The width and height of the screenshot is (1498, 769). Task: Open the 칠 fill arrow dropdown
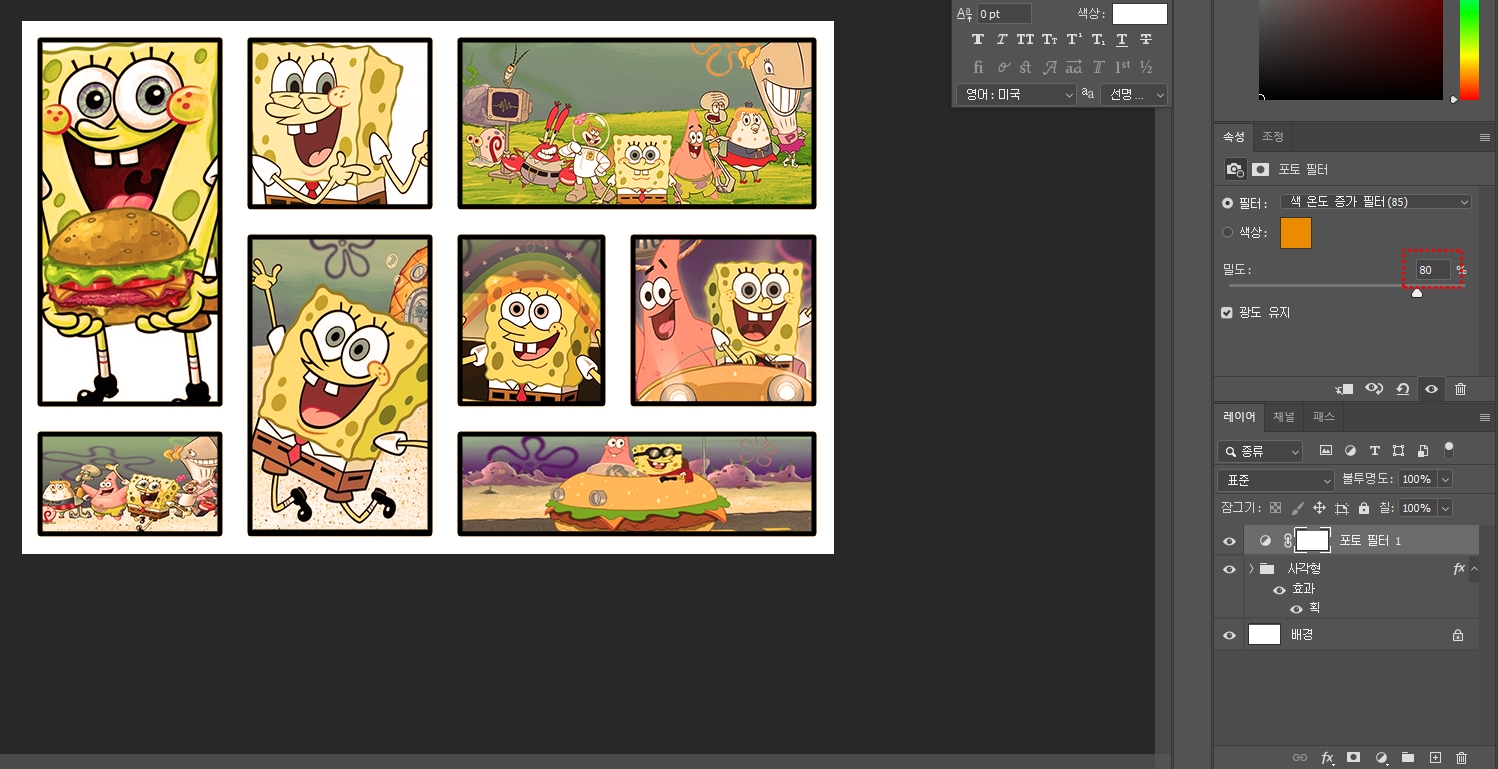point(1444,508)
